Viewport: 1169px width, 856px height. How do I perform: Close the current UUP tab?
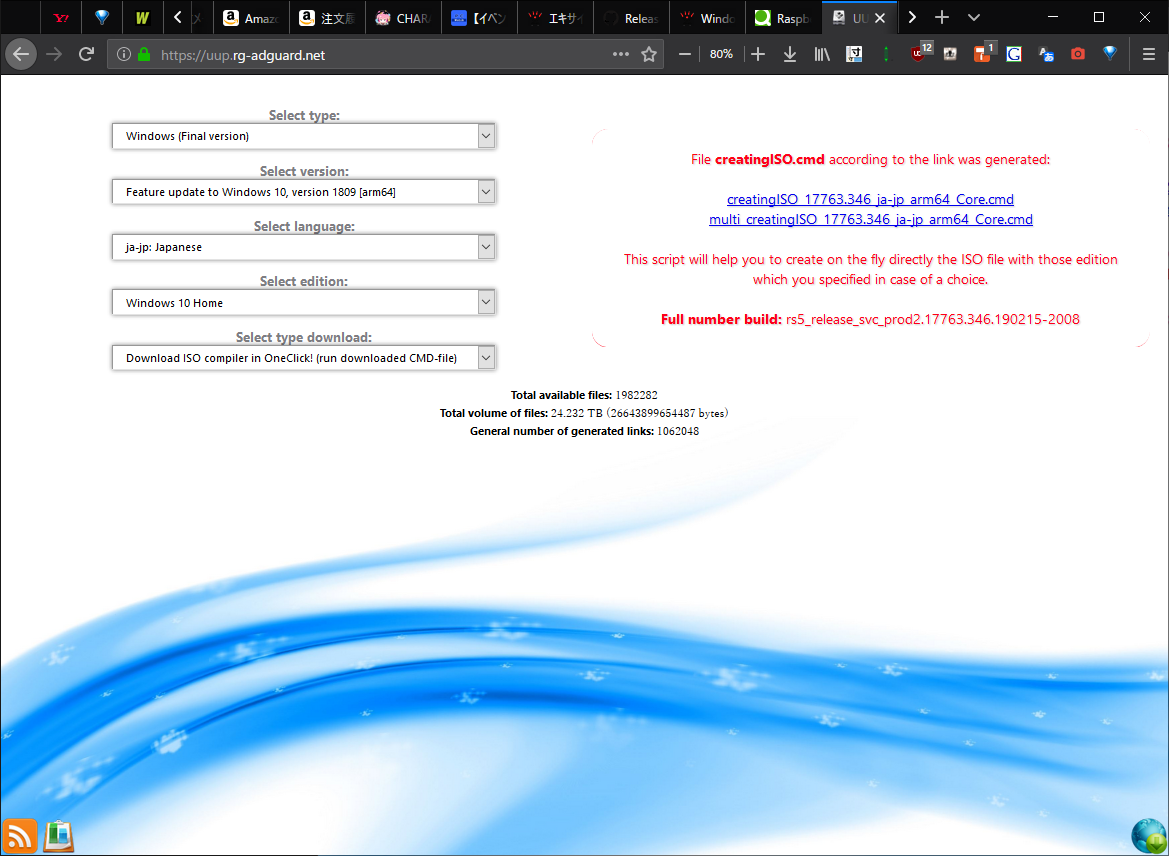click(880, 18)
